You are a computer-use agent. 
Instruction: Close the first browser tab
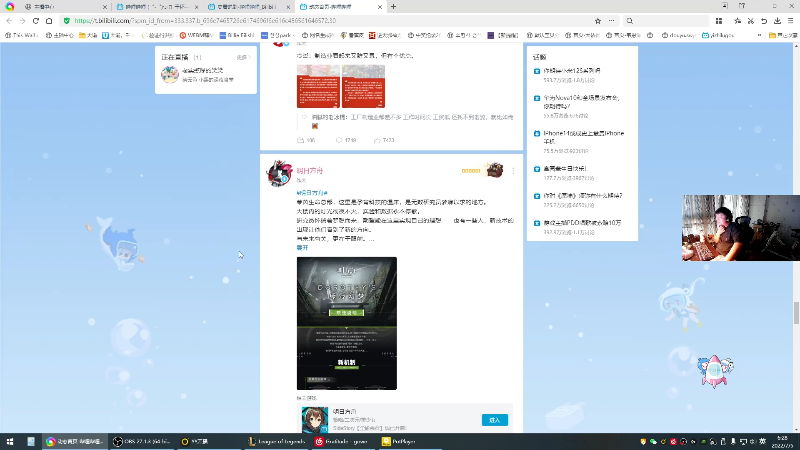pos(105,7)
